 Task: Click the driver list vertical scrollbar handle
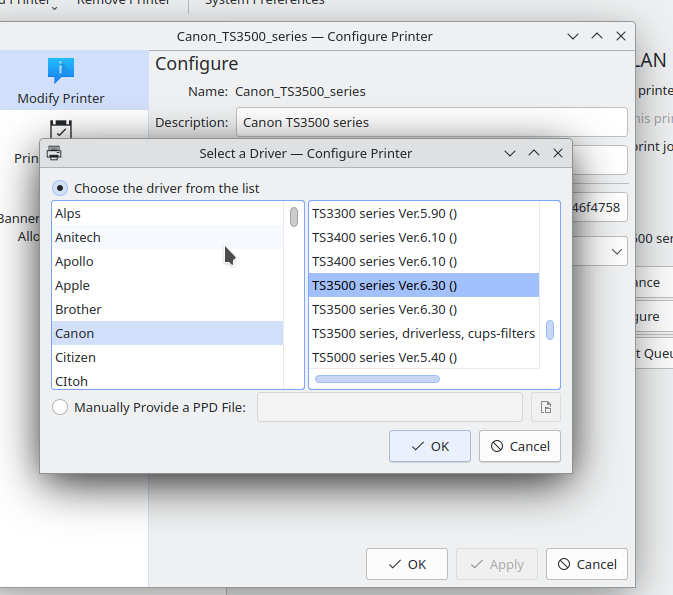[x=550, y=330]
